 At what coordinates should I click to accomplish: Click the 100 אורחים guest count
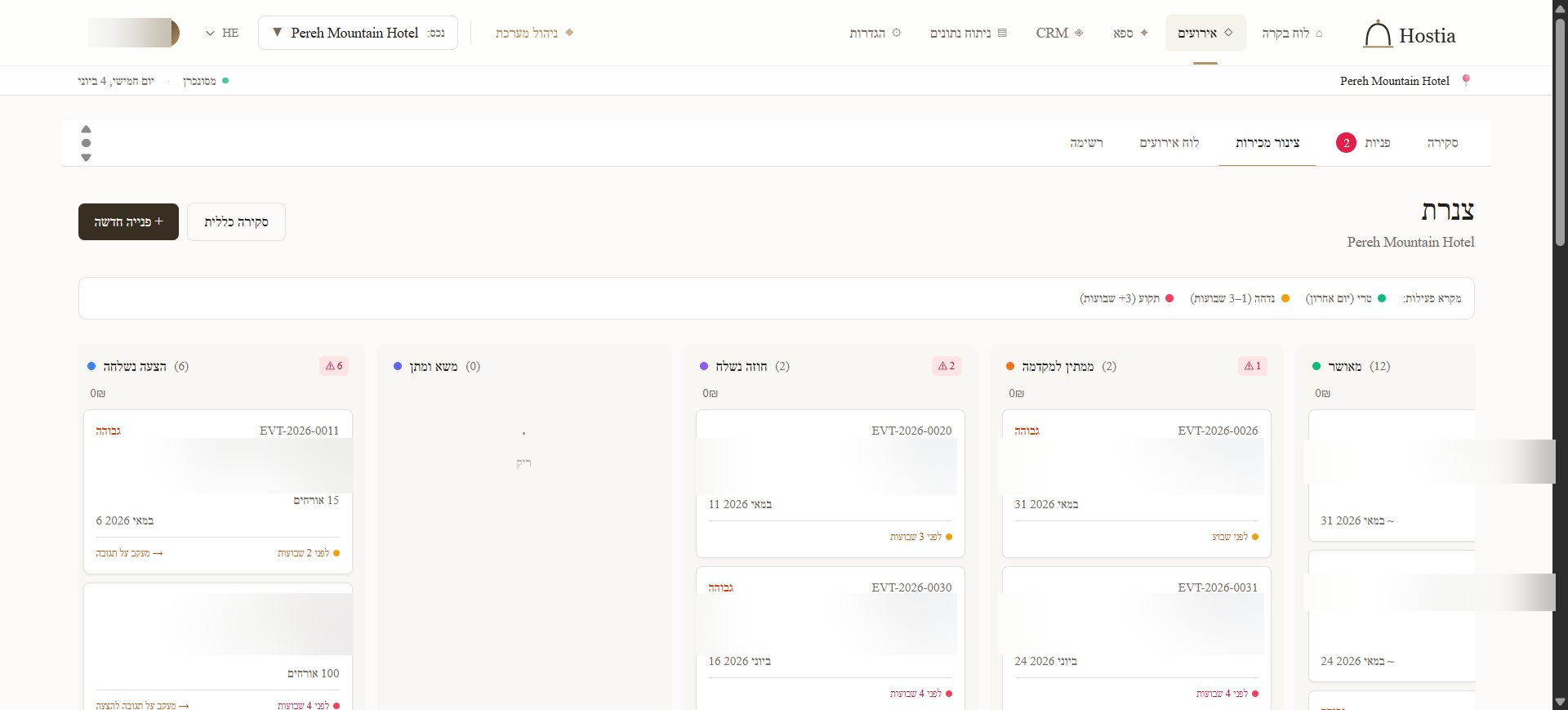click(313, 673)
